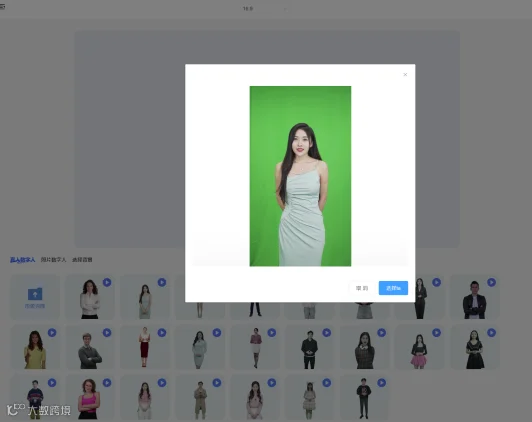Play preview of woman in white blouse
The image size is (532, 422).
[x=107, y=282]
